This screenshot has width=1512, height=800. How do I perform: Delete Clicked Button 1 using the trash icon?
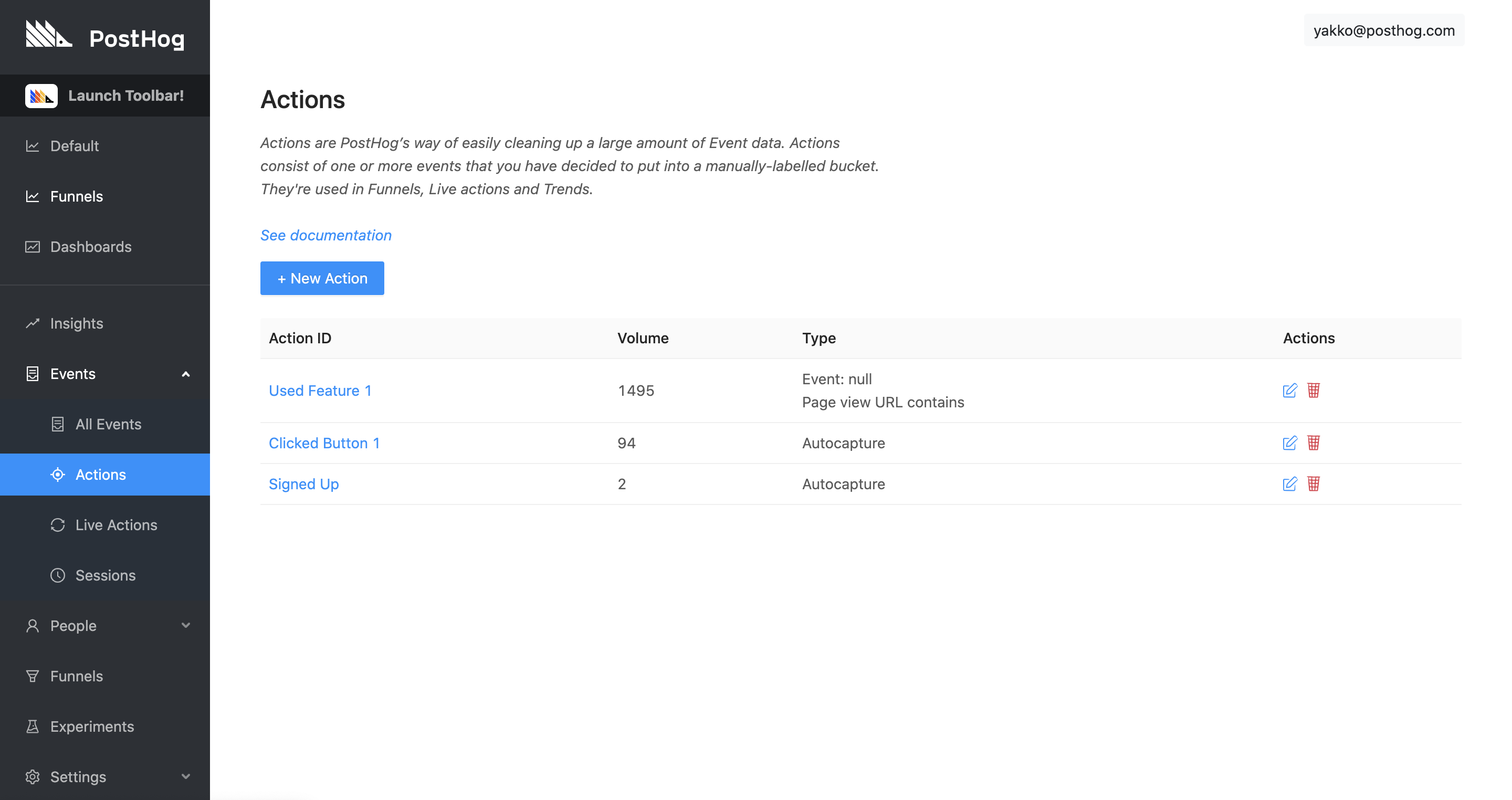(x=1314, y=443)
